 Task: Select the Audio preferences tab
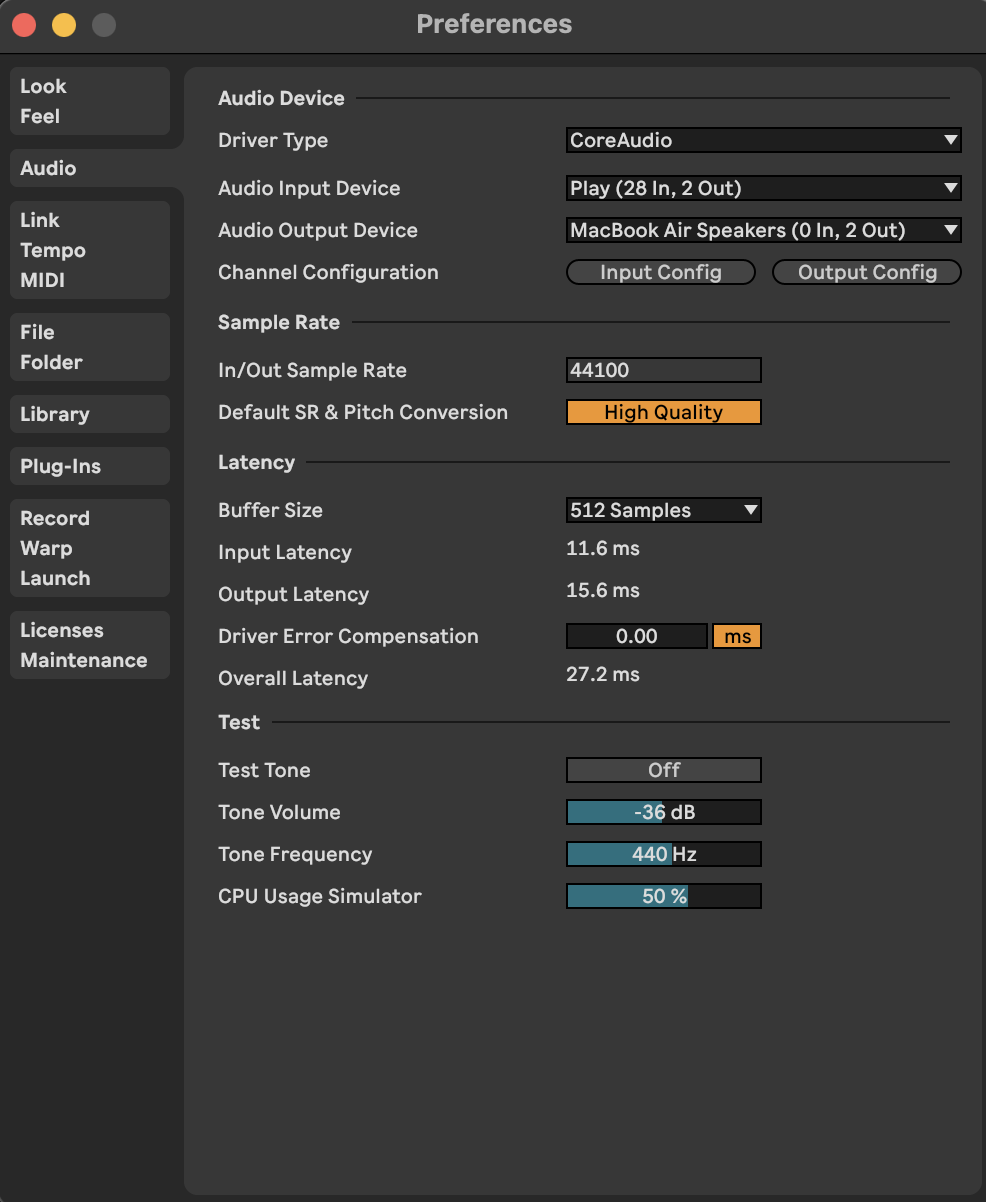90,168
